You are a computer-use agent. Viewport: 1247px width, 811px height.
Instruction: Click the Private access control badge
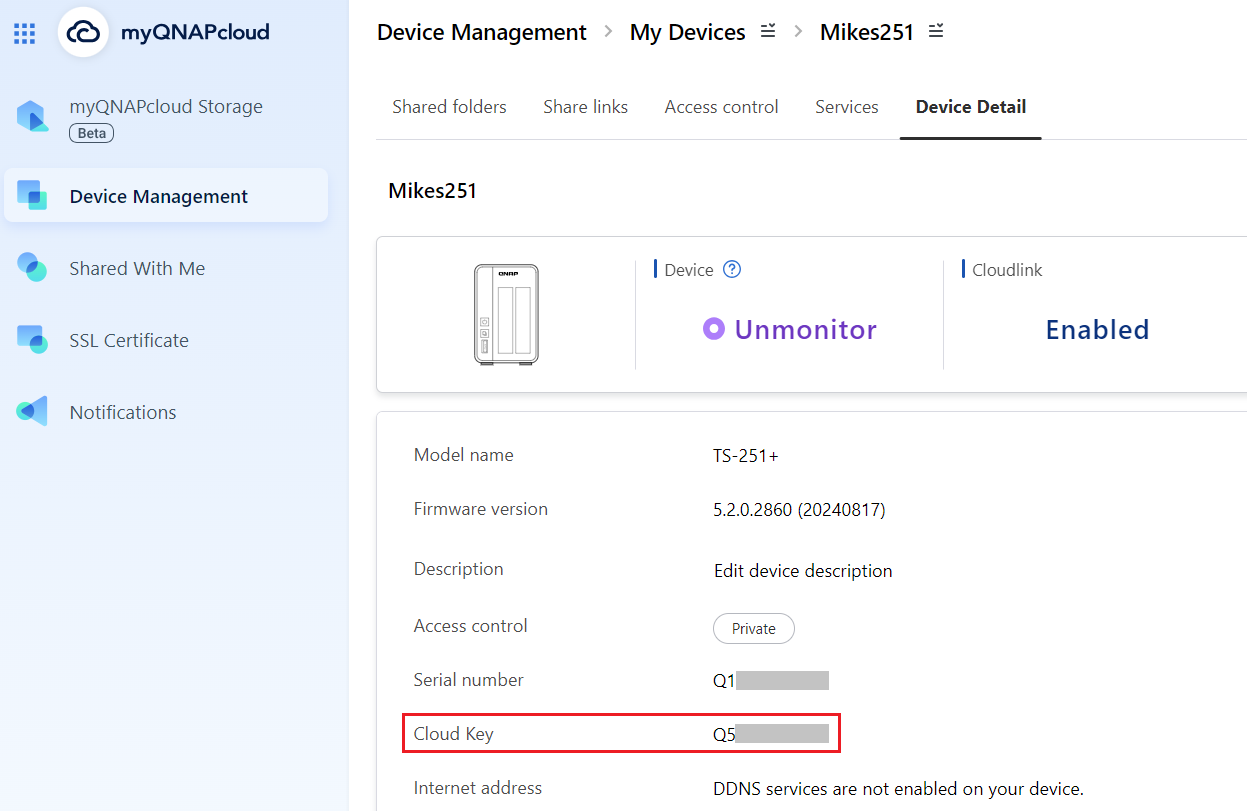(753, 628)
